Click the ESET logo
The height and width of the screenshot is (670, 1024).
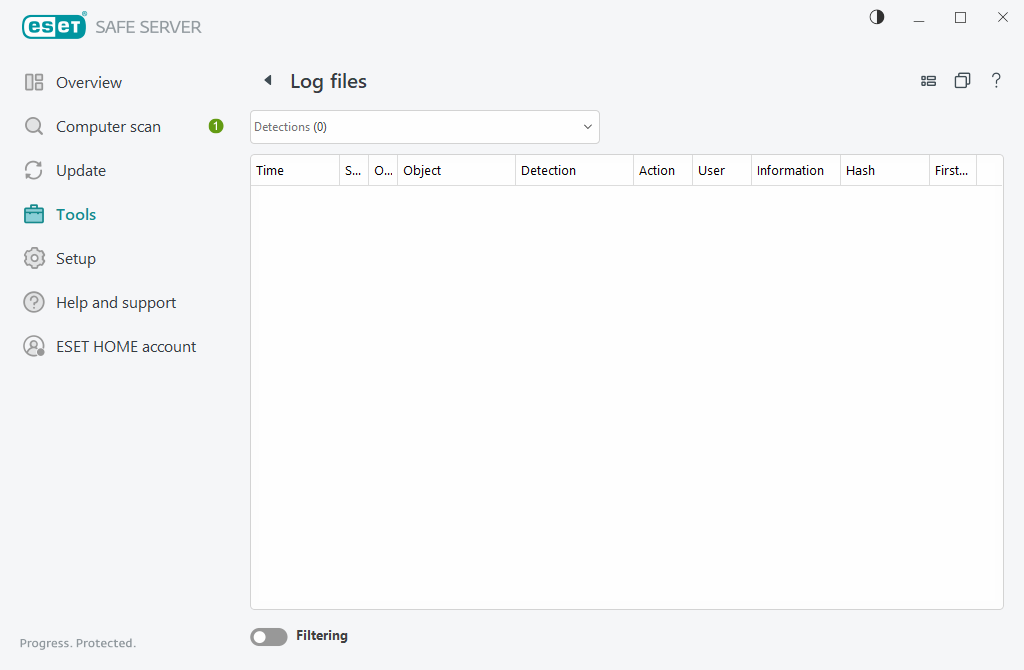coord(54,26)
